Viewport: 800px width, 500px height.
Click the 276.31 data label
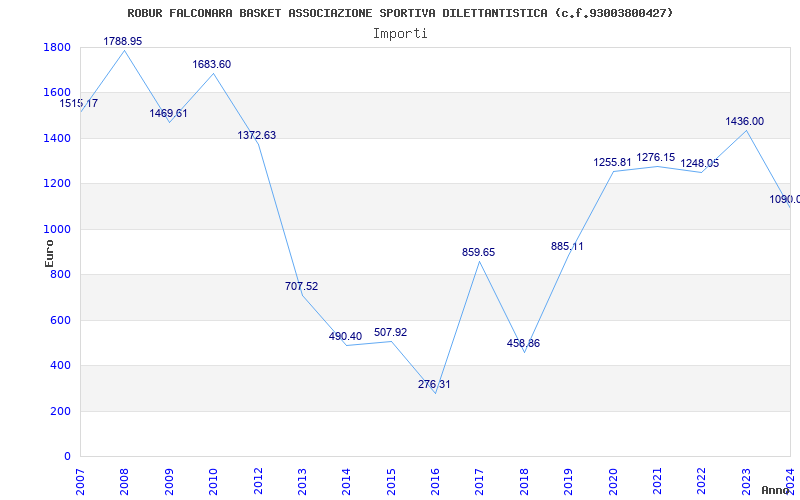(434, 384)
